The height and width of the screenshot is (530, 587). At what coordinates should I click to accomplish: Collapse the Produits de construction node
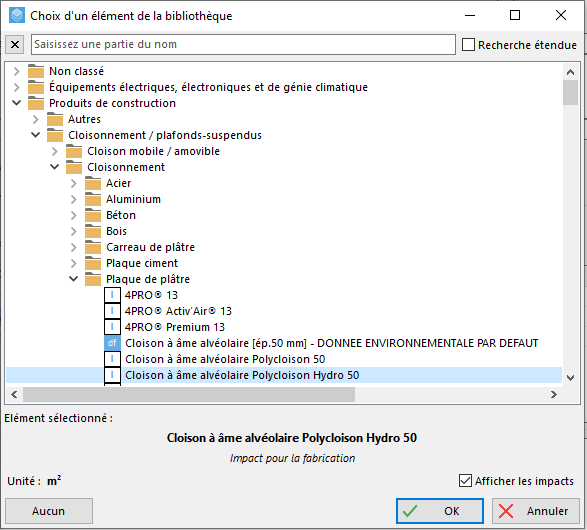click(x=16, y=103)
